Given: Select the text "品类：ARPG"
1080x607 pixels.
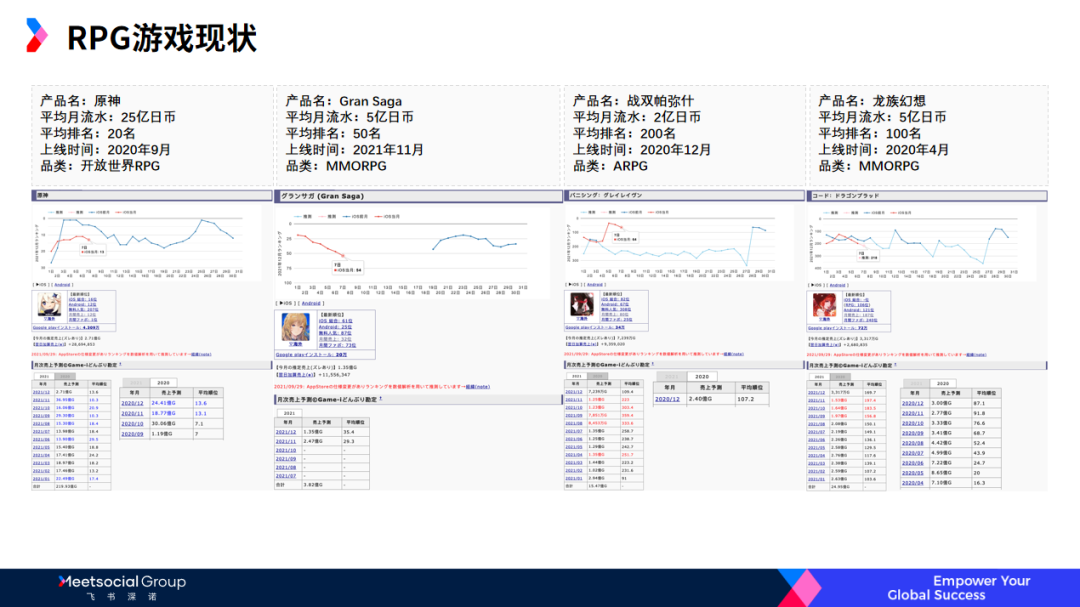Looking at the screenshot, I should pos(610,166).
